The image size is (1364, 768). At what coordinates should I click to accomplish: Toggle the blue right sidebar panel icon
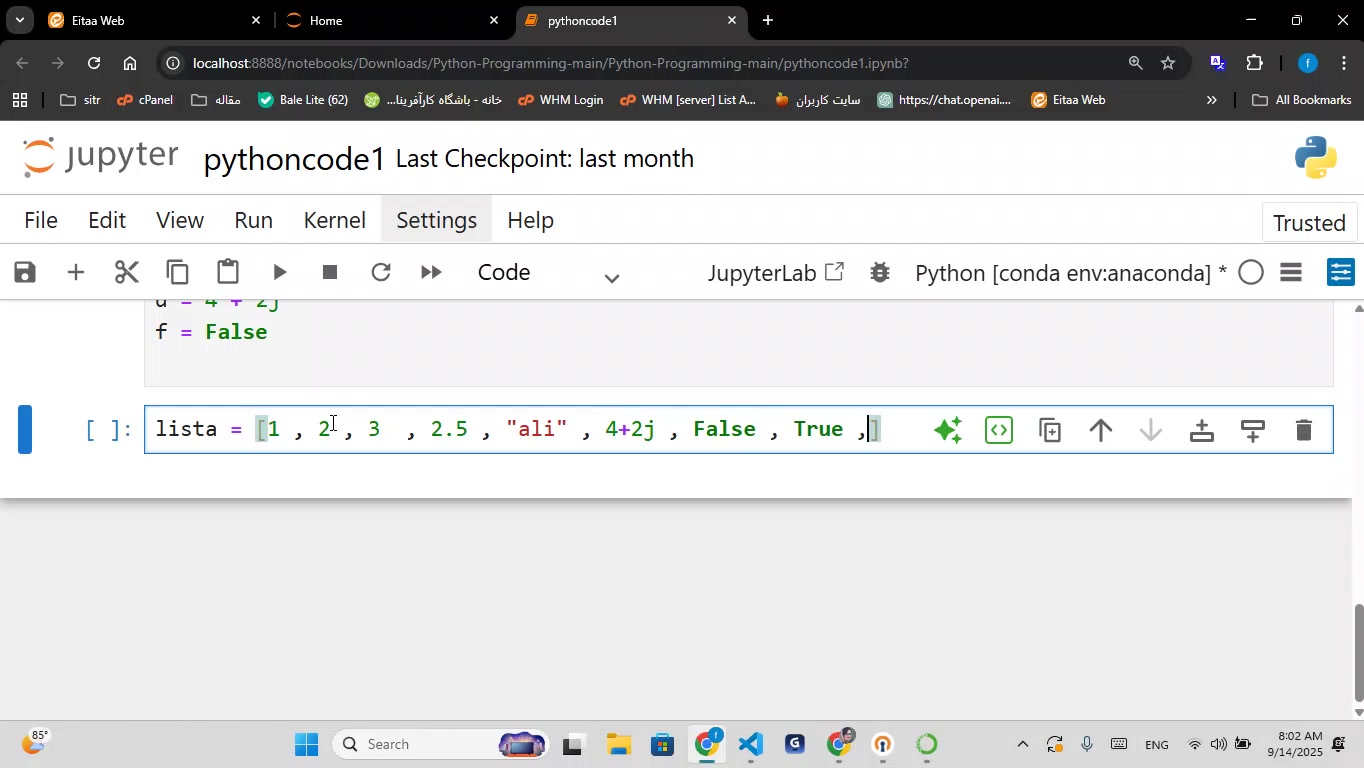(1340, 272)
